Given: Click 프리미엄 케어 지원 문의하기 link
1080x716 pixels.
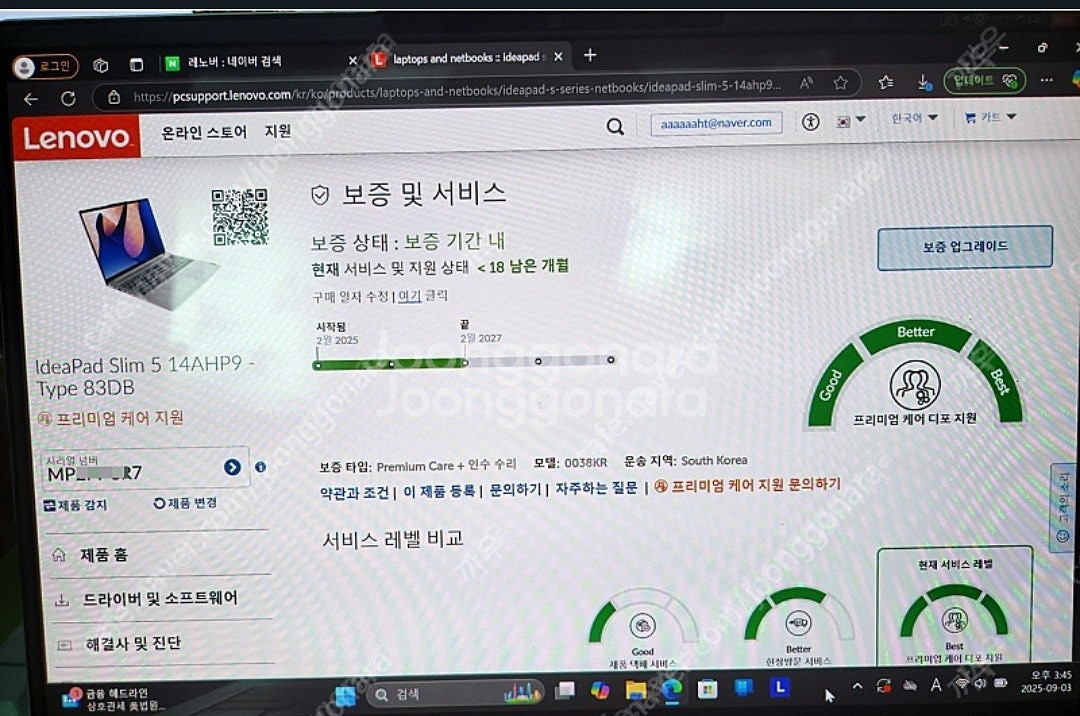Looking at the screenshot, I should coord(747,485).
